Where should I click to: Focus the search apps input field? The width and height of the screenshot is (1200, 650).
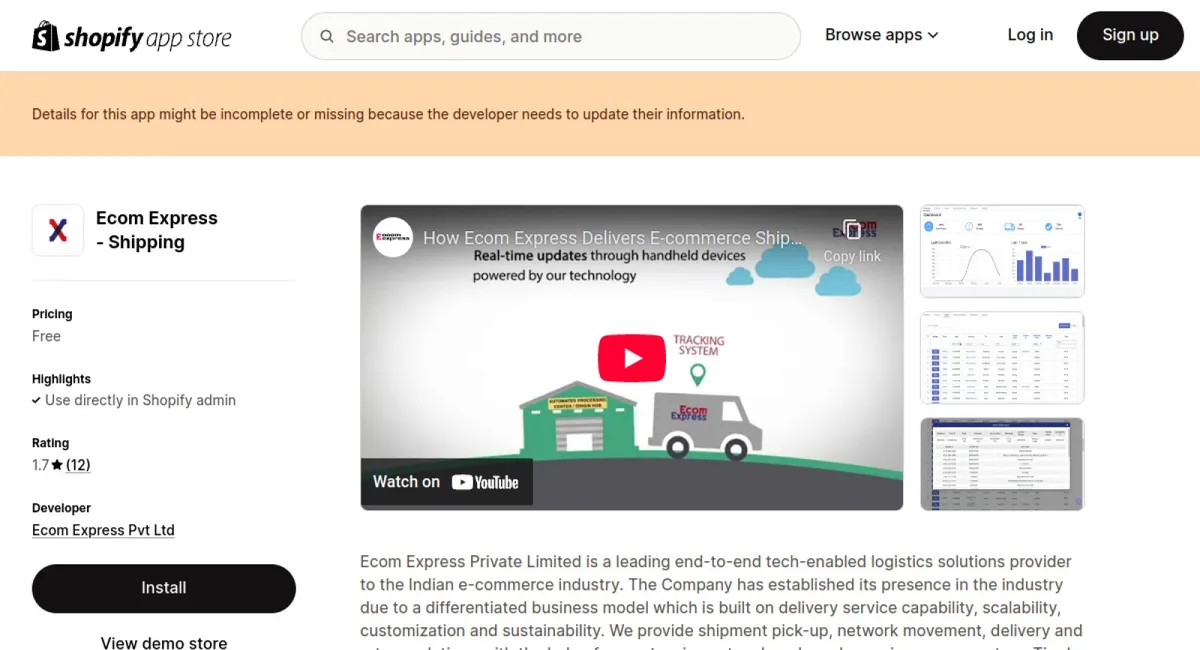[551, 36]
